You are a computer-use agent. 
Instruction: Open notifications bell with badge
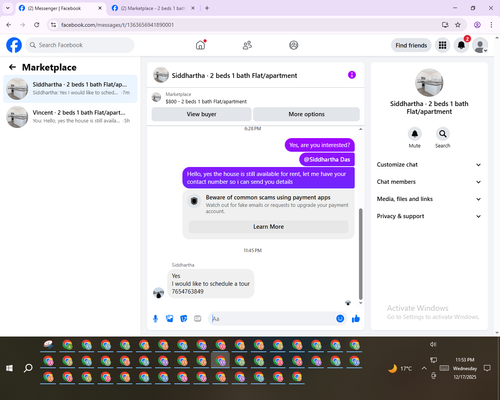461,45
